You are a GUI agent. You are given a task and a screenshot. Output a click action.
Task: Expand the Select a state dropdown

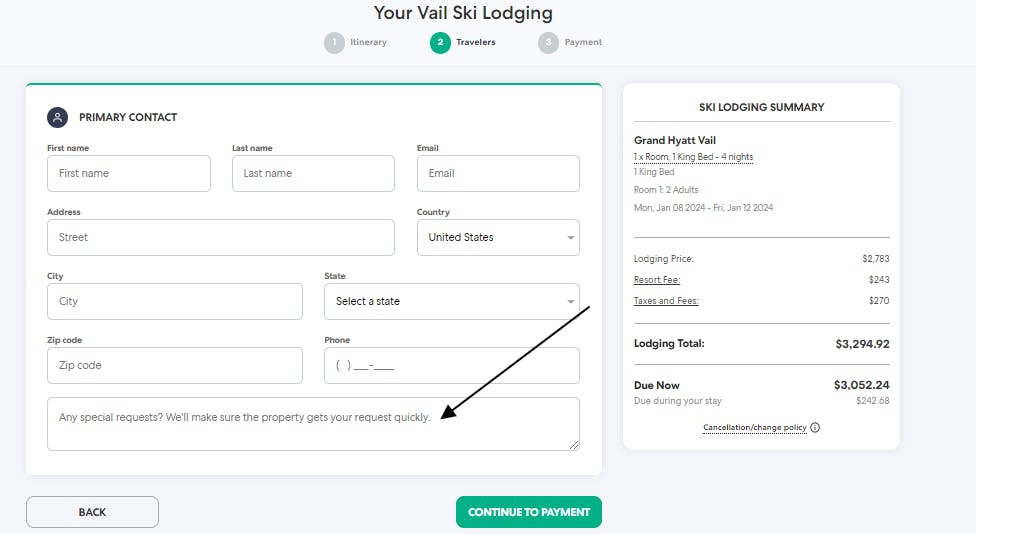pos(452,302)
